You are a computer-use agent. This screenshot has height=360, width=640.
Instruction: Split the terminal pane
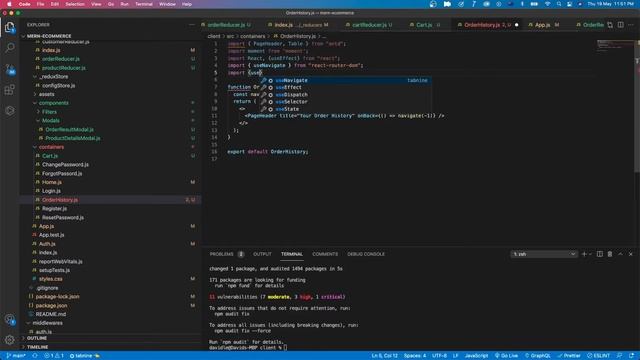pos(600,254)
